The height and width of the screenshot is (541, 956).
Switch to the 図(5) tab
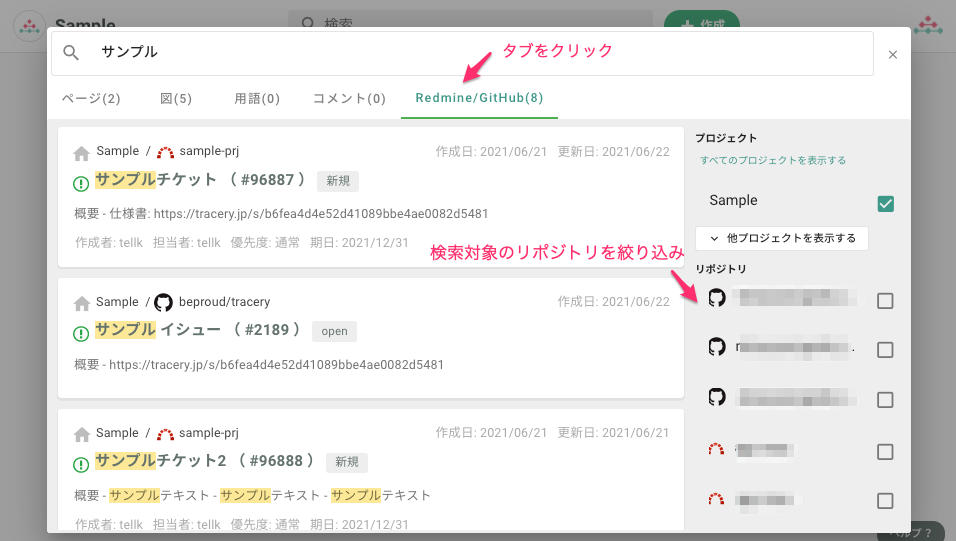coord(176,98)
